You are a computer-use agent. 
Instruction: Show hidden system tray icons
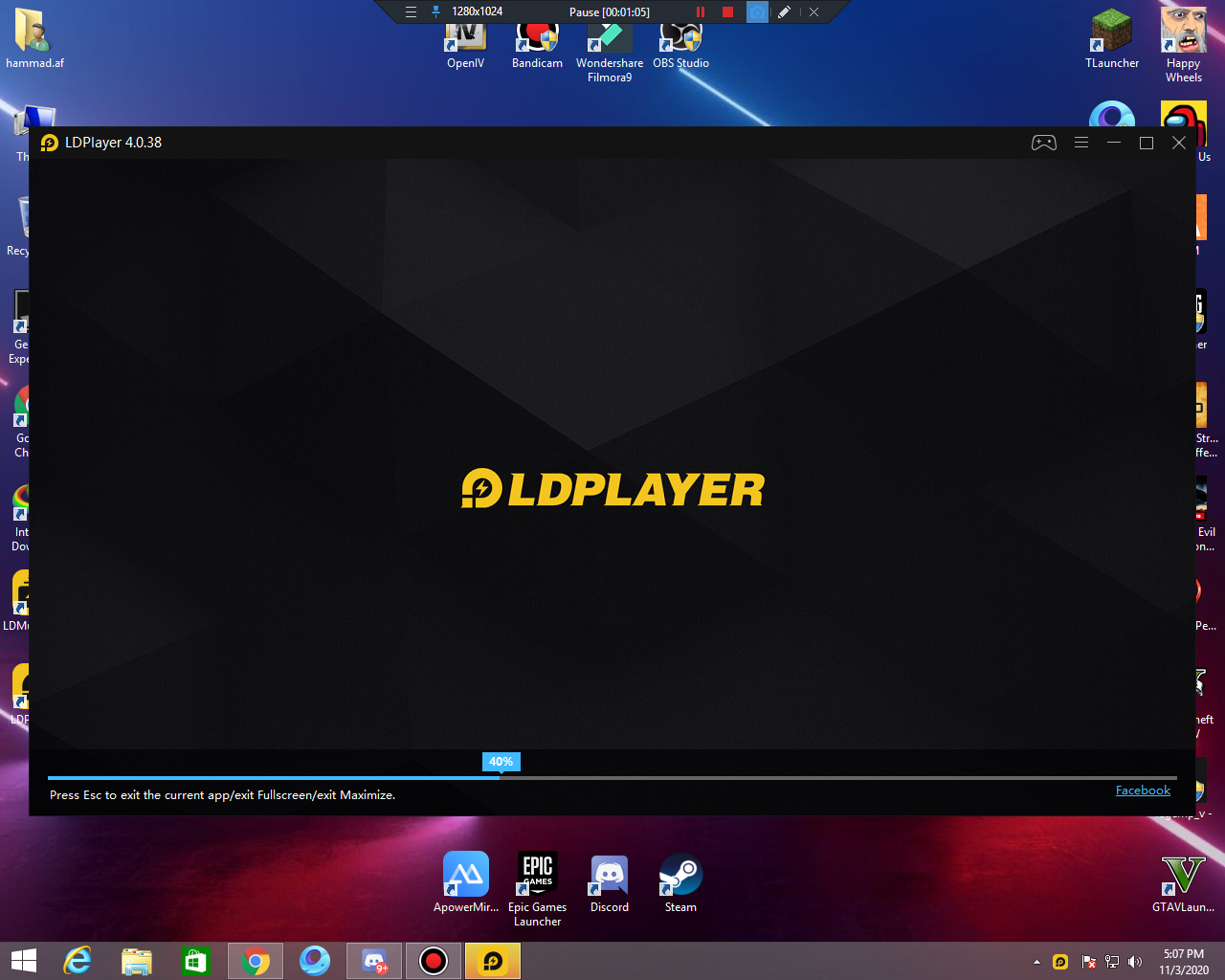pos(1036,962)
